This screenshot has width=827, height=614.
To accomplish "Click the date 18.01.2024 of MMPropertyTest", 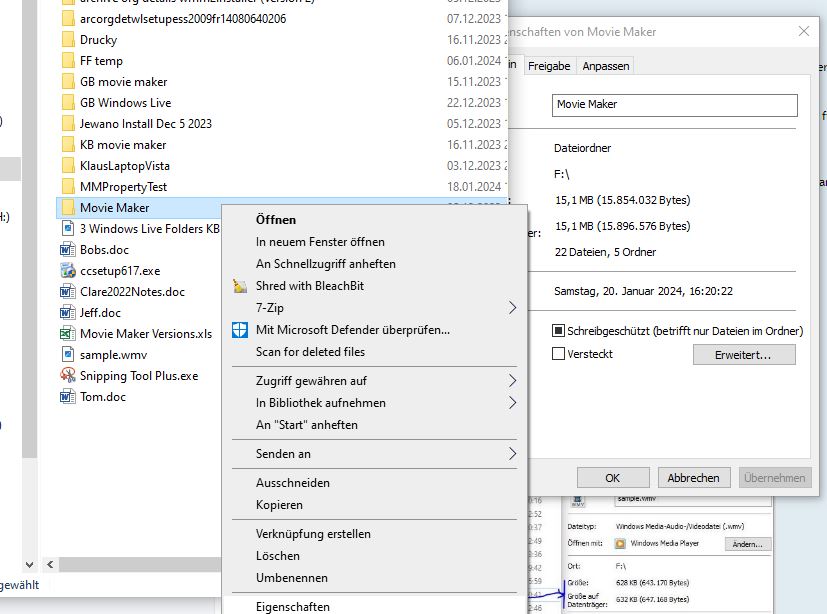I will 474,187.
